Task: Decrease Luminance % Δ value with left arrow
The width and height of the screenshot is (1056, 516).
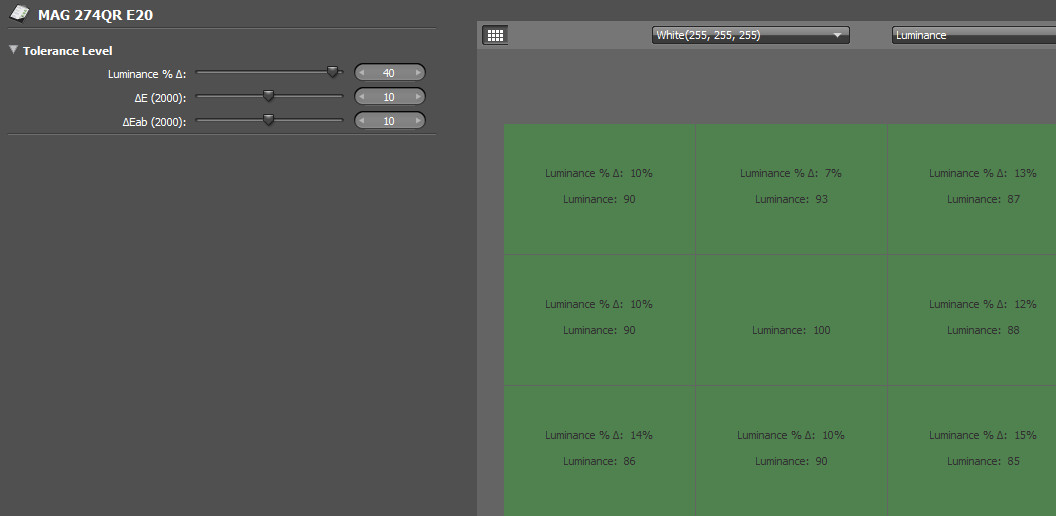Action: pyautogui.click(x=362, y=72)
